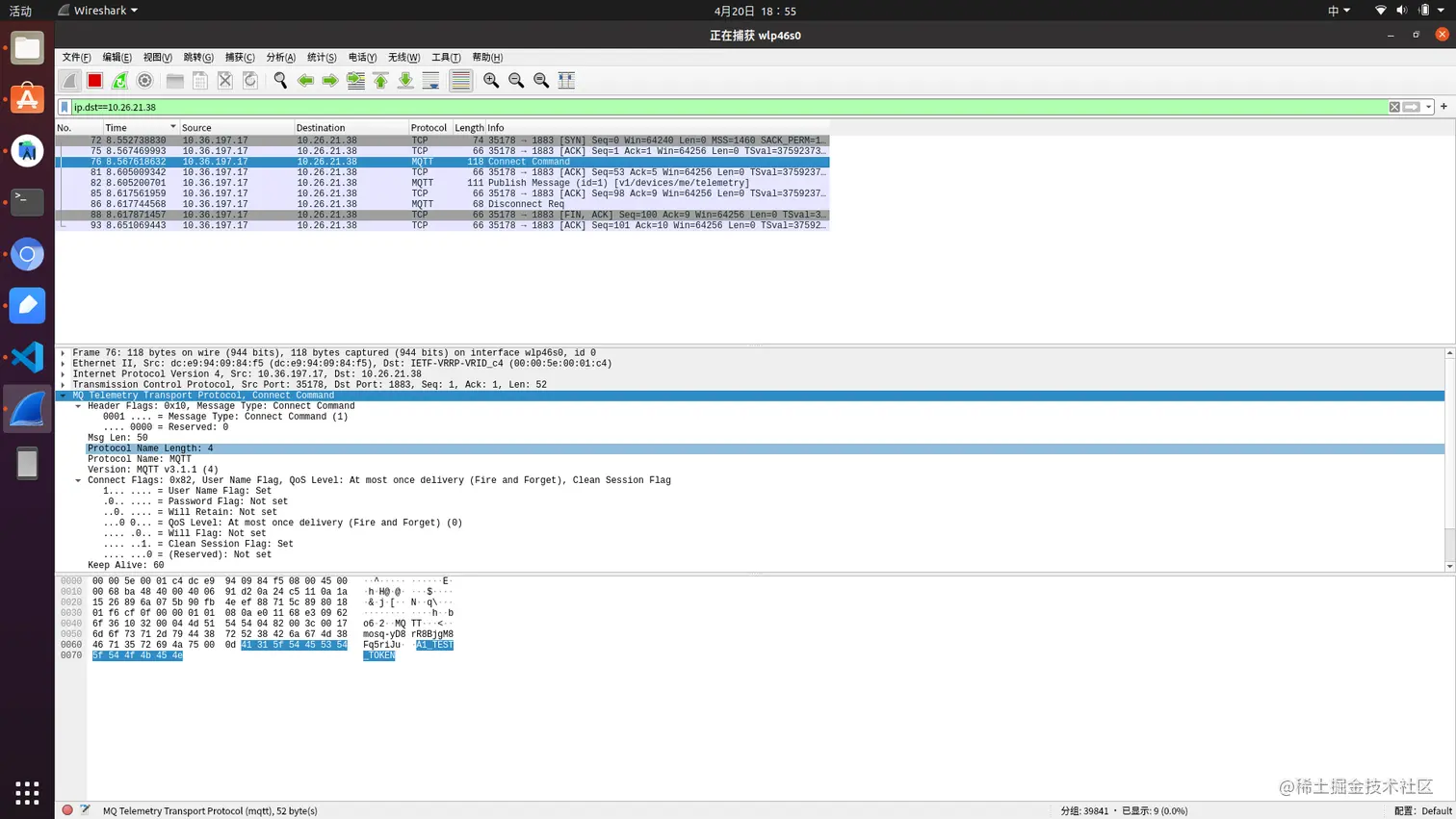Click the expert information red circle
Viewport: 1456px width, 819px height.
point(67,810)
